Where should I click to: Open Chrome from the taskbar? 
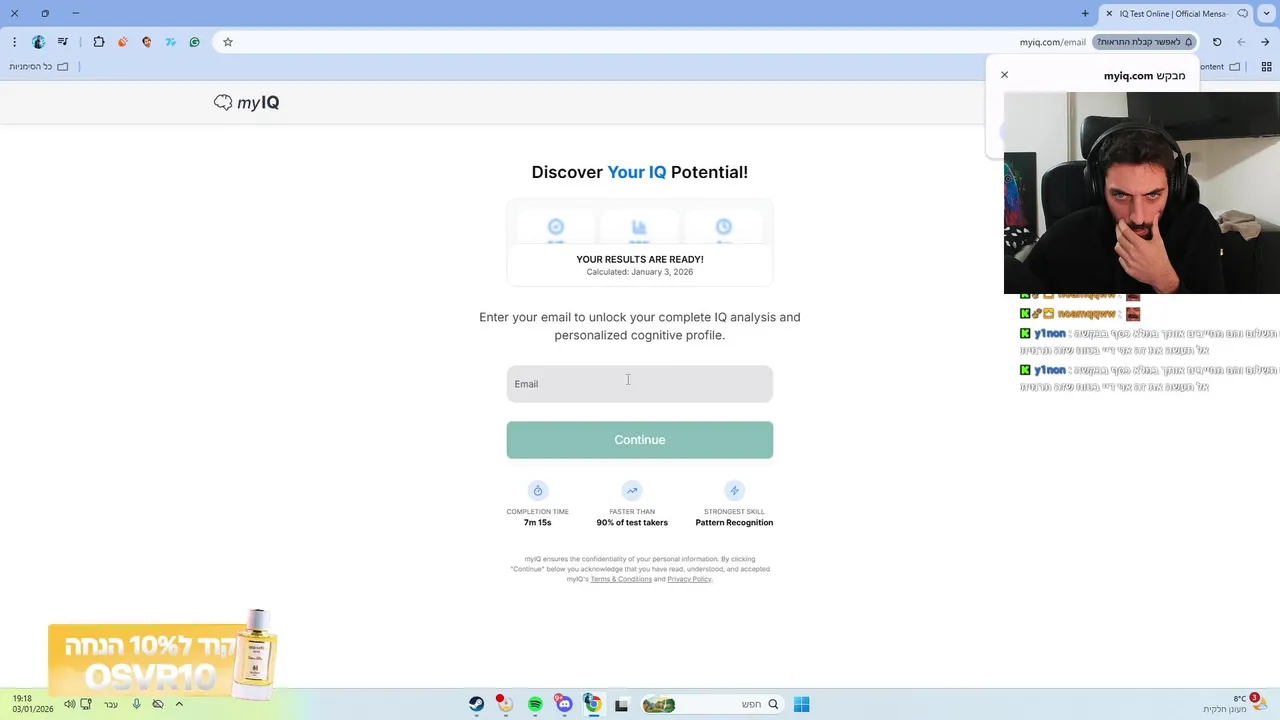593,704
